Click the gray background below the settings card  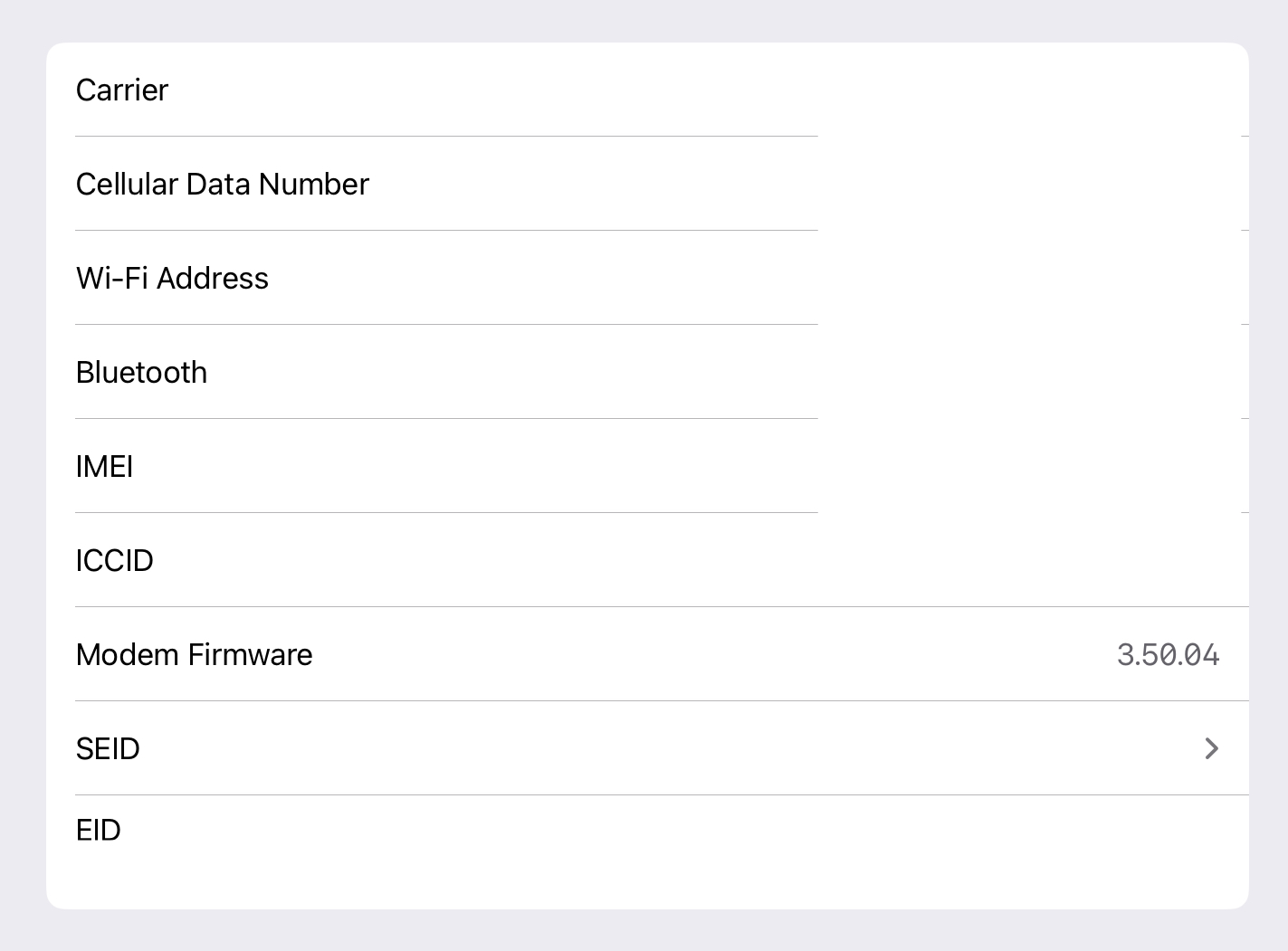pos(644,930)
